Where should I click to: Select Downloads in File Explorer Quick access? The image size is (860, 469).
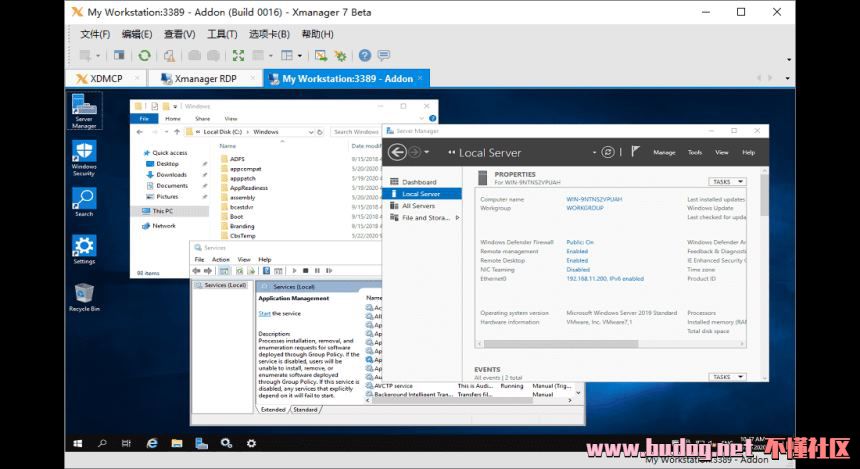[172, 175]
